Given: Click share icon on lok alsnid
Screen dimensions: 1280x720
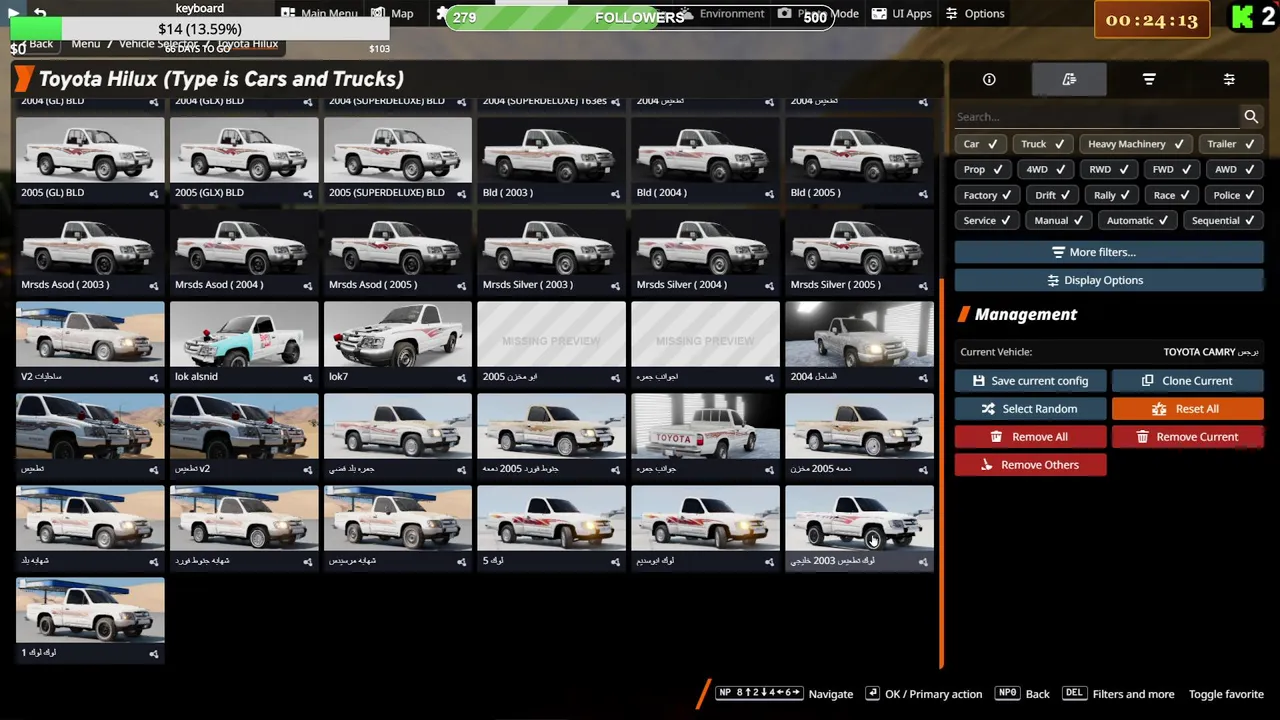Looking at the screenshot, I should tap(308, 377).
